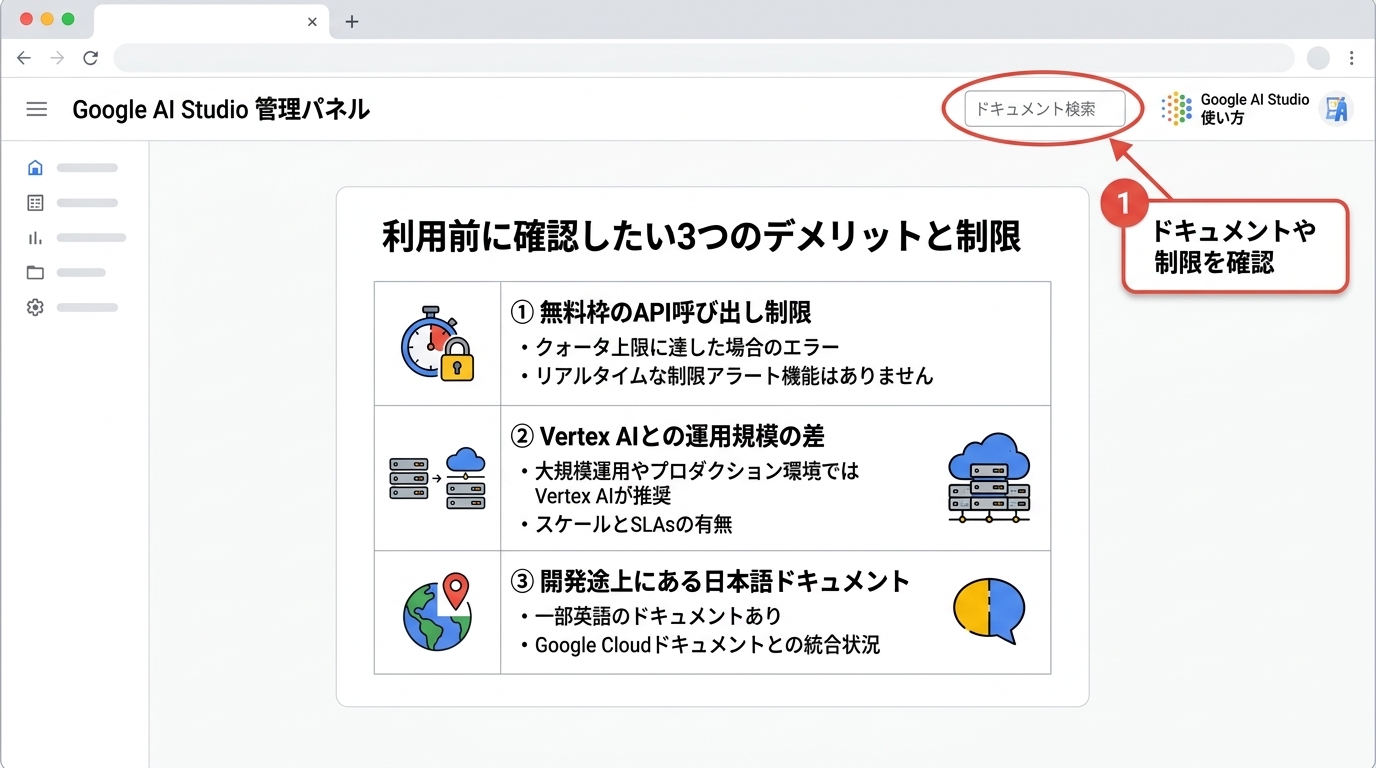Open the grid list icon in the sidebar
The width and height of the screenshot is (1376, 768).
click(35, 202)
